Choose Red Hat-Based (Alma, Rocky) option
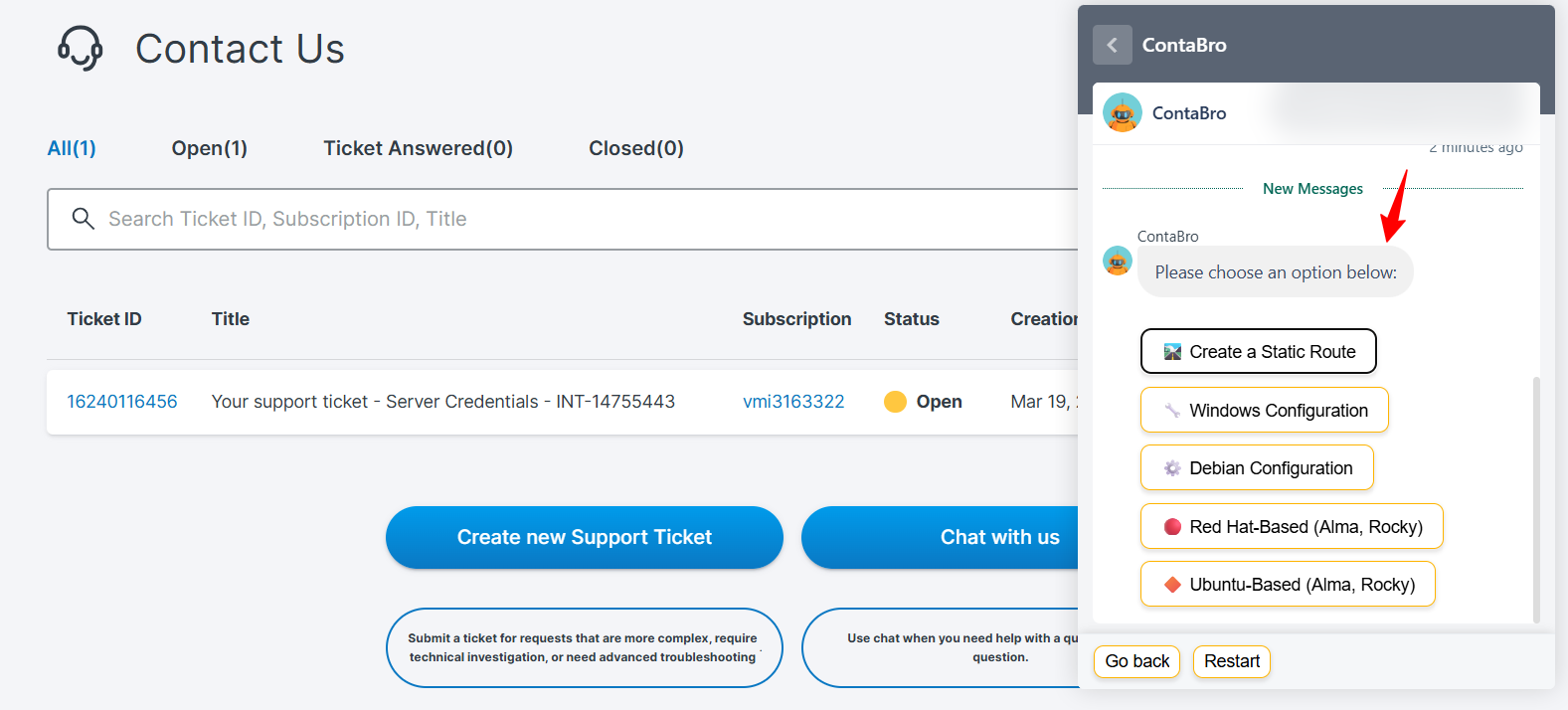 pos(1292,526)
